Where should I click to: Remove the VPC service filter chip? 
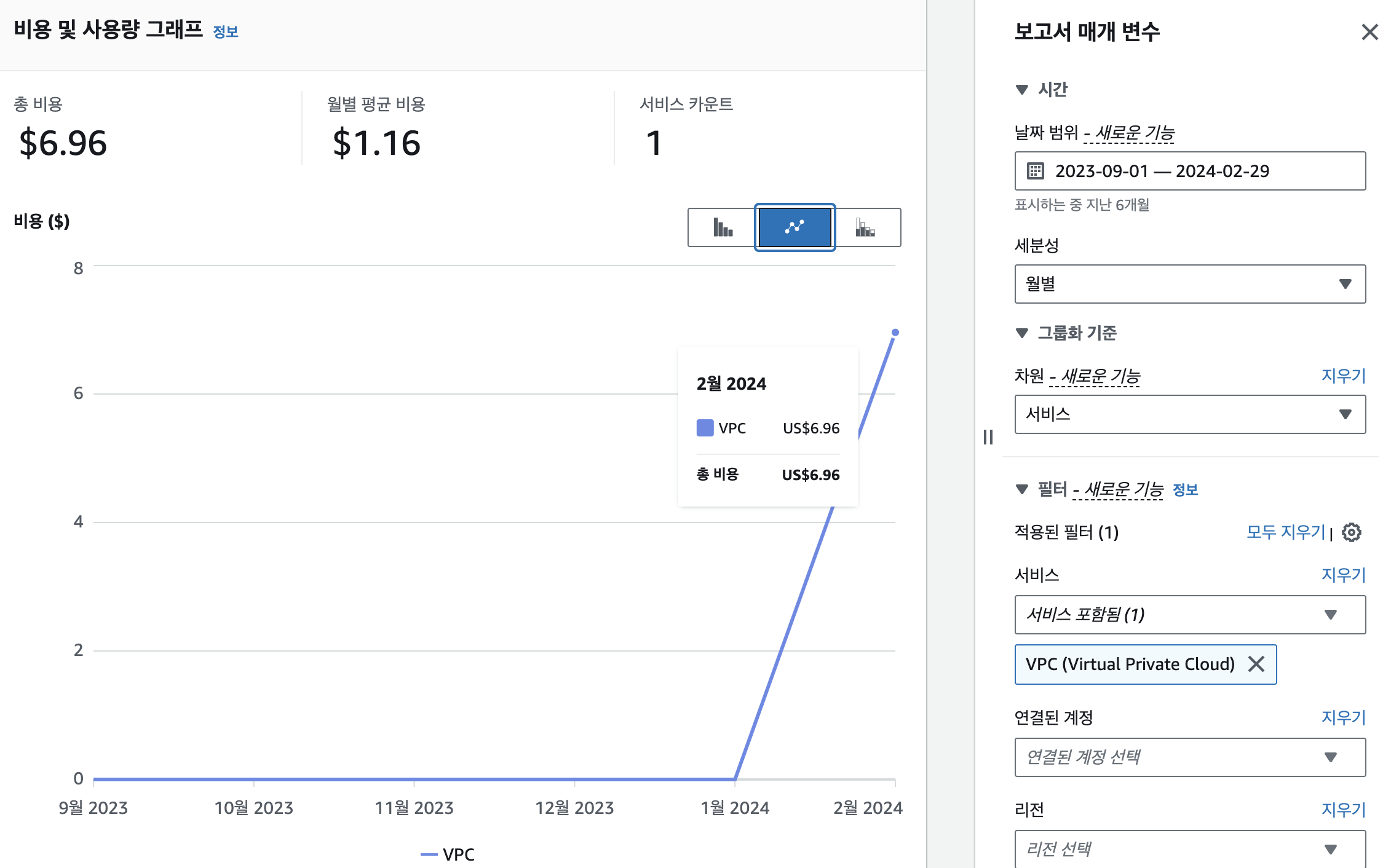[x=1256, y=664]
